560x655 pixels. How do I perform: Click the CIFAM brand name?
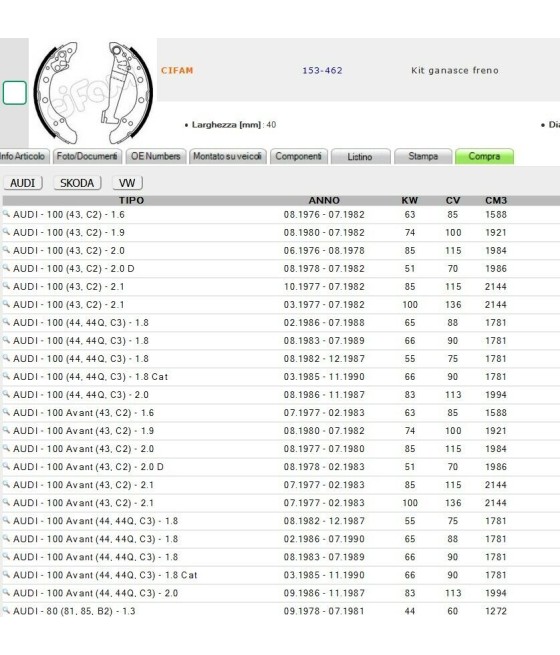point(177,70)
